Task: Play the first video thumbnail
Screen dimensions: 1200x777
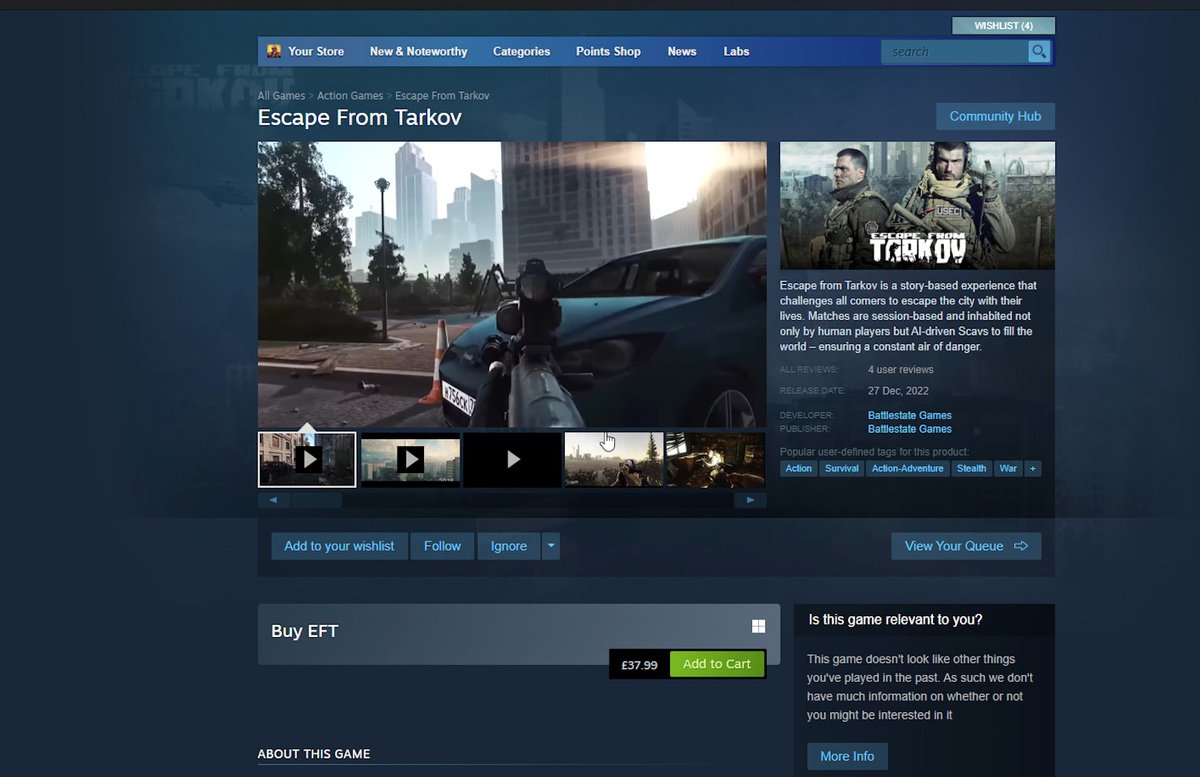Action: pyautogui.click(x=307, y=459)
